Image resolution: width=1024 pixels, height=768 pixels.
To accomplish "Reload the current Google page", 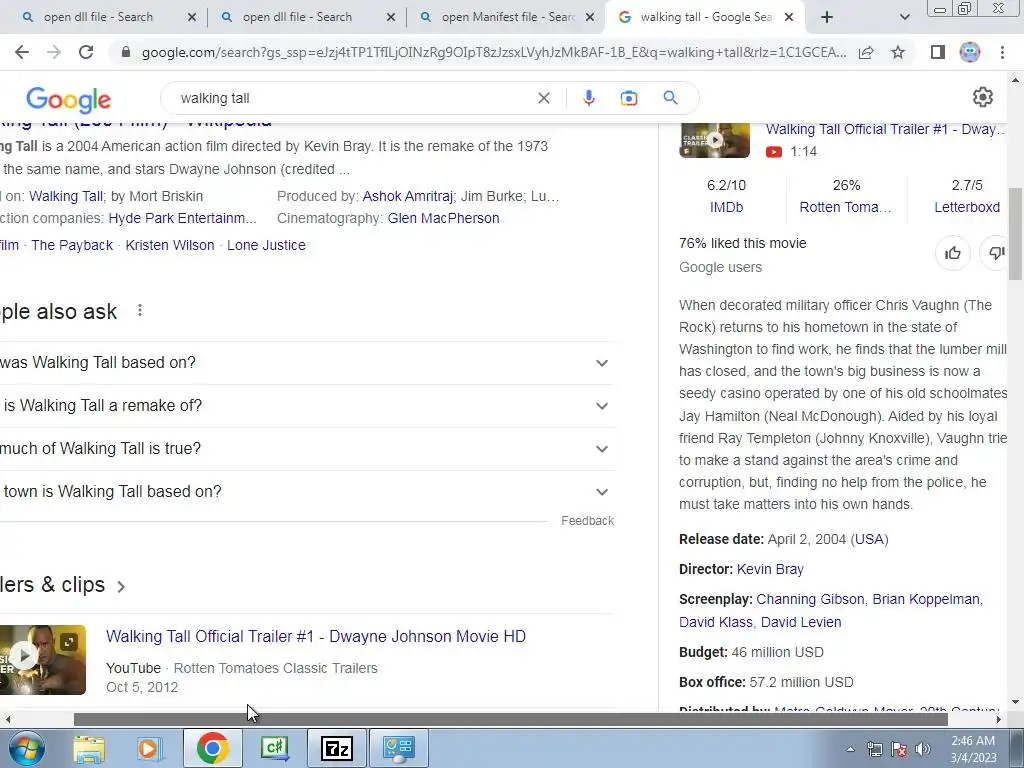I will [86, 52].
